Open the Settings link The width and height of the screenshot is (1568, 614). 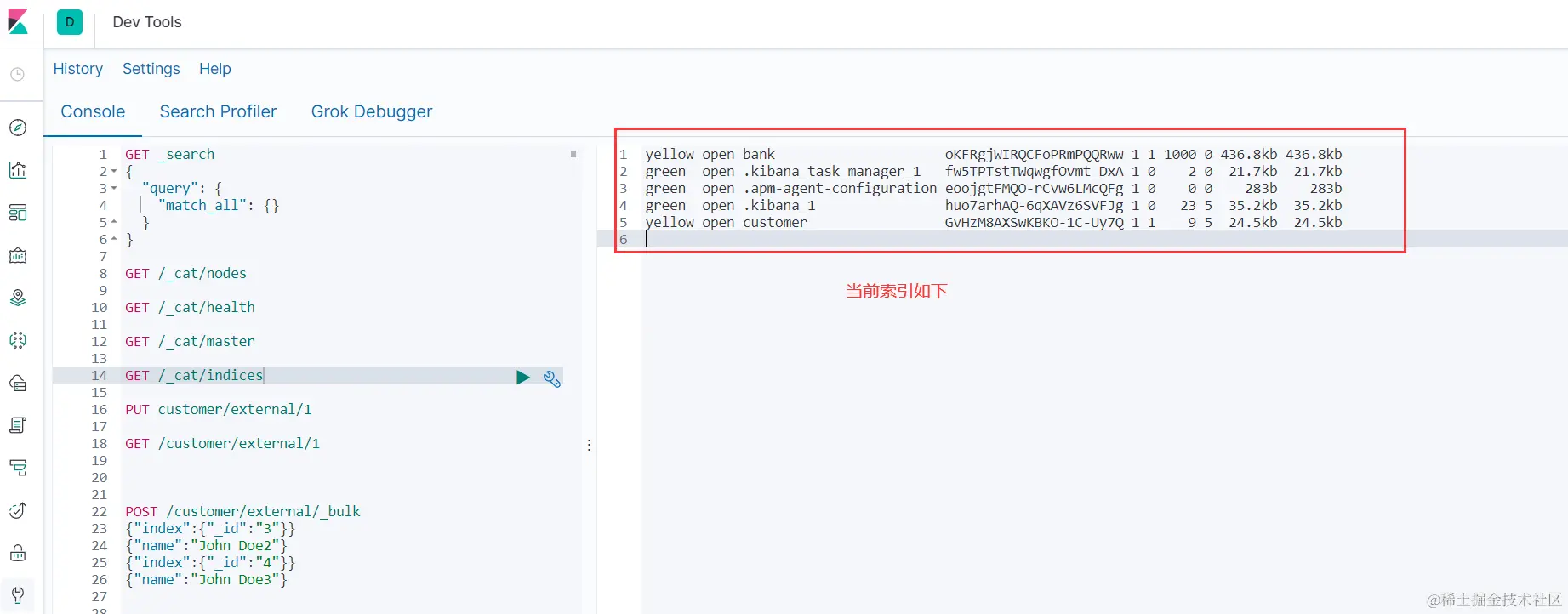(151, 69)
